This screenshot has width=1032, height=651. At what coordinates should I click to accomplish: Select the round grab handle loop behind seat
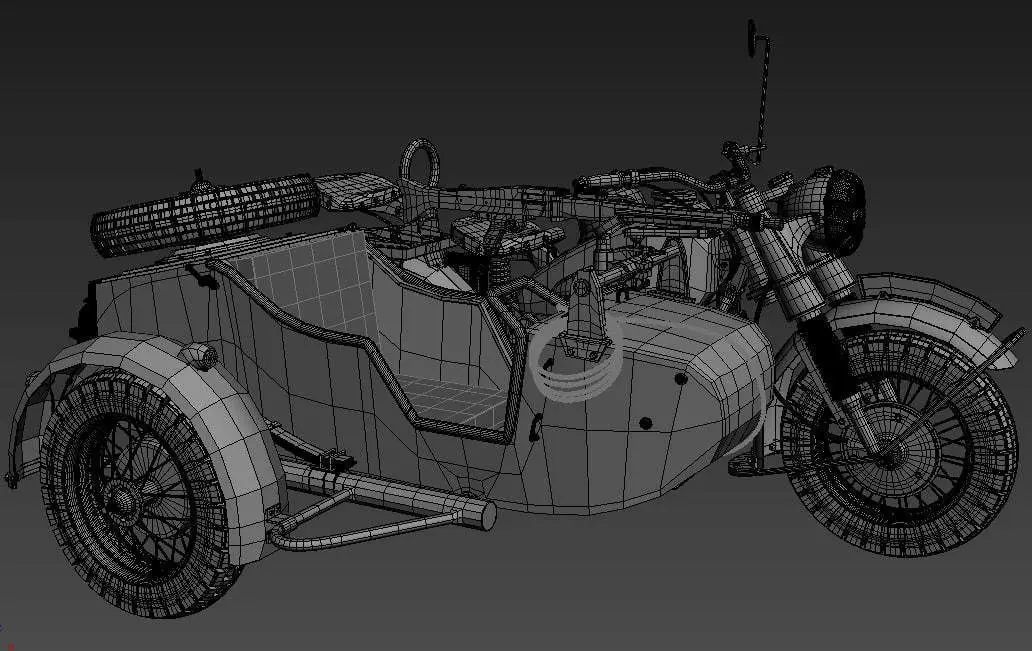419,163
